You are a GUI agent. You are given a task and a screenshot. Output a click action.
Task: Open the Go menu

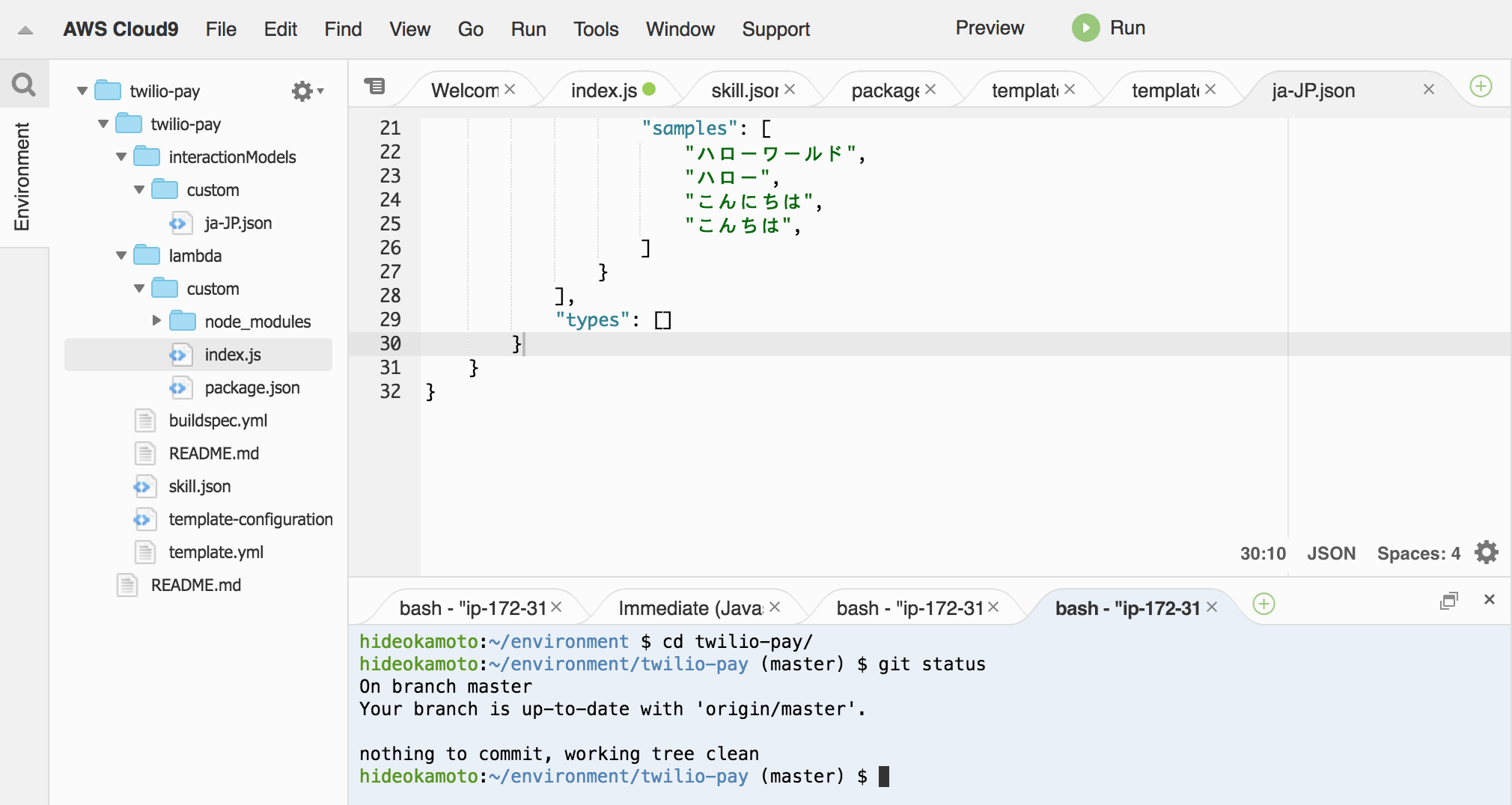470,29
